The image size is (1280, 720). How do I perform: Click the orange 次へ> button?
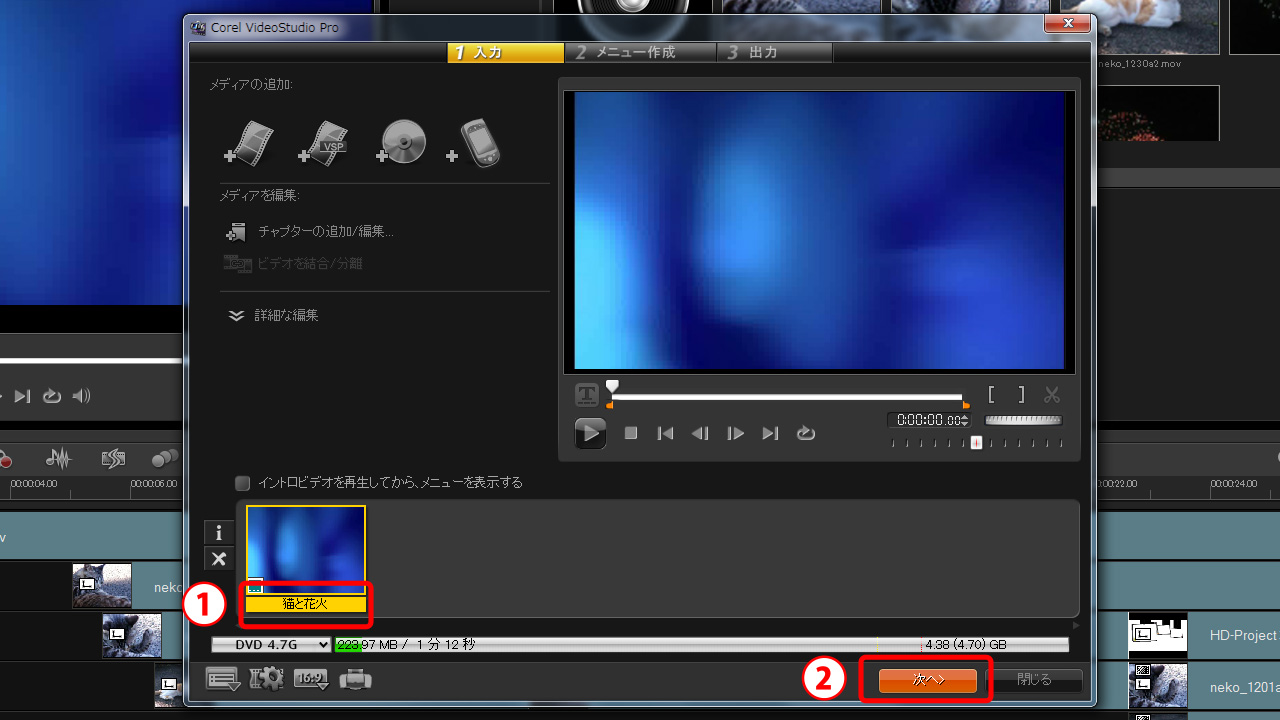(x=927, y=680)
